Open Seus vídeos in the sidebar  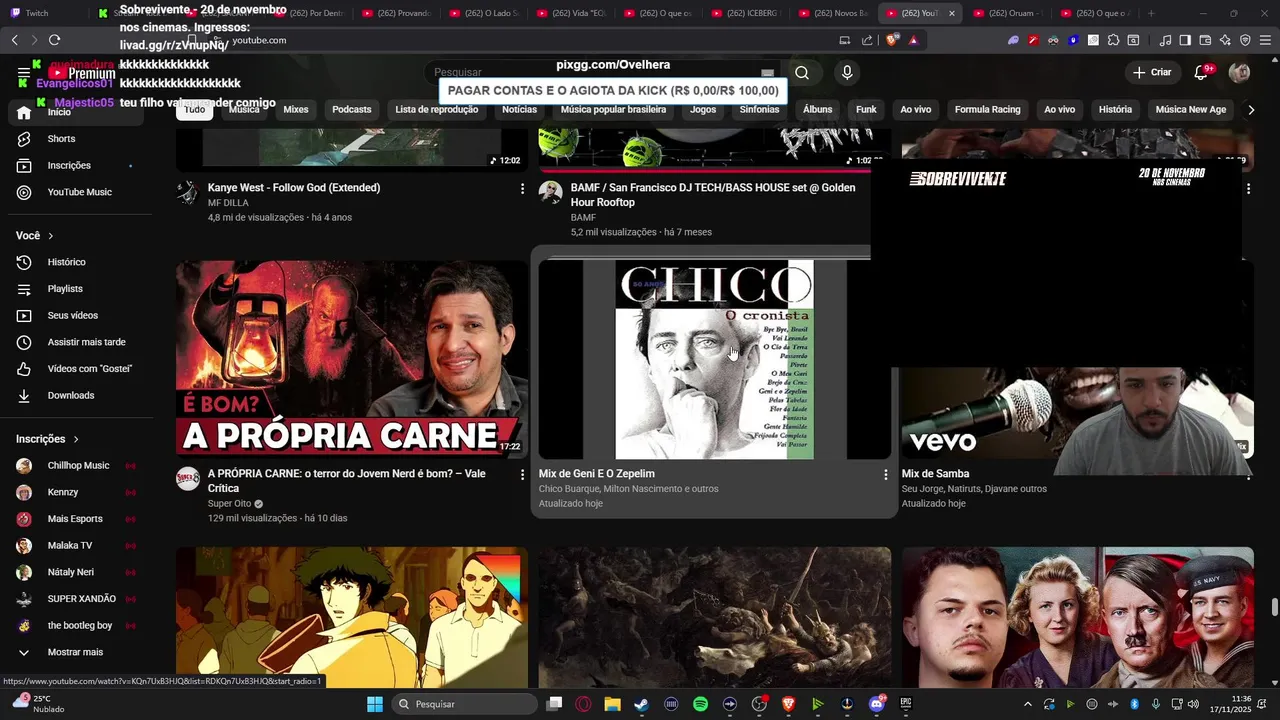78,316
